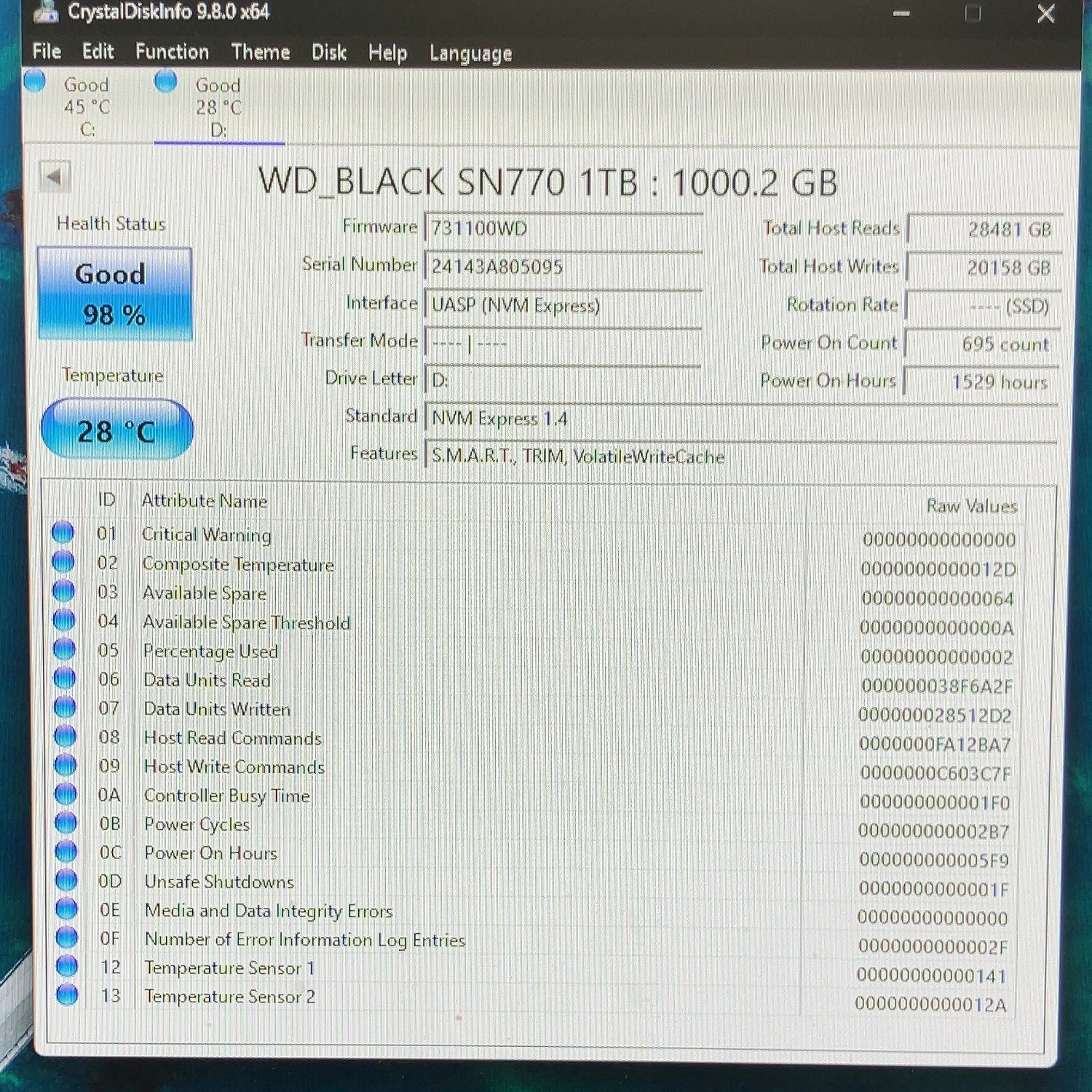Image resolution: width=1092 pixels, height=1092 pixels.
Task: Click the Serial Number field 24143A805095
Action: [x=563, y=266]
